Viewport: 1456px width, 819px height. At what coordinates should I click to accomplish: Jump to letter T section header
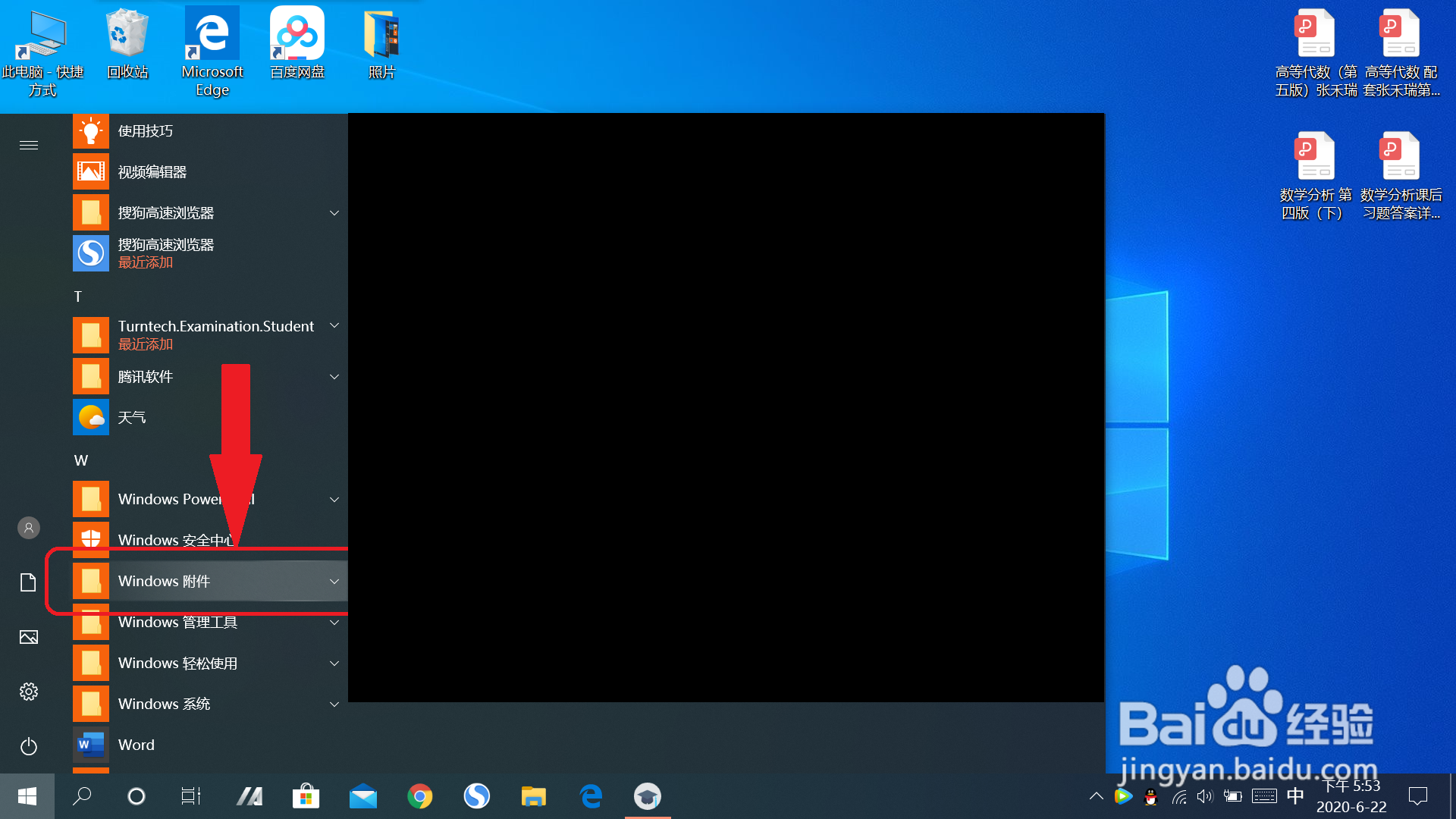coord(78,297)
